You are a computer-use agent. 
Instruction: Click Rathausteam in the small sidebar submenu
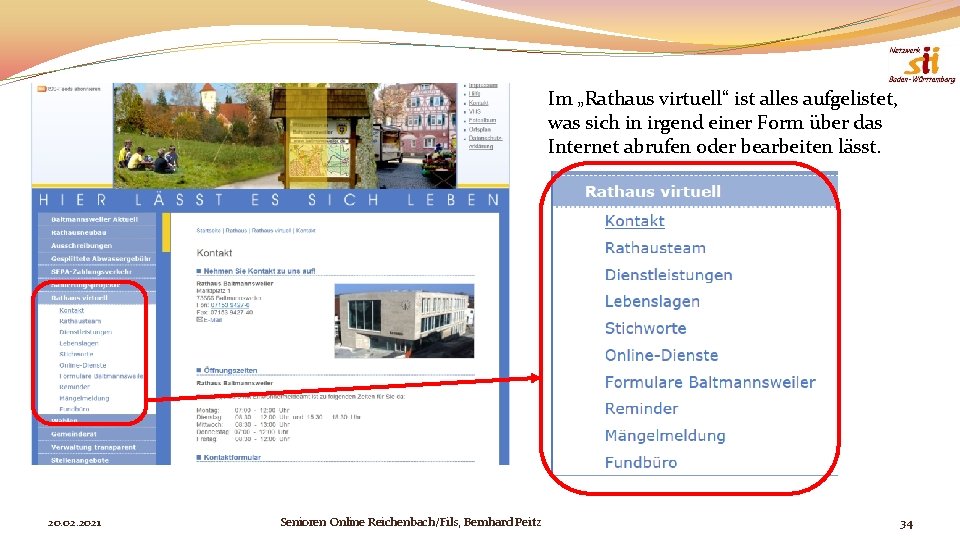click(x=80, y=321)
